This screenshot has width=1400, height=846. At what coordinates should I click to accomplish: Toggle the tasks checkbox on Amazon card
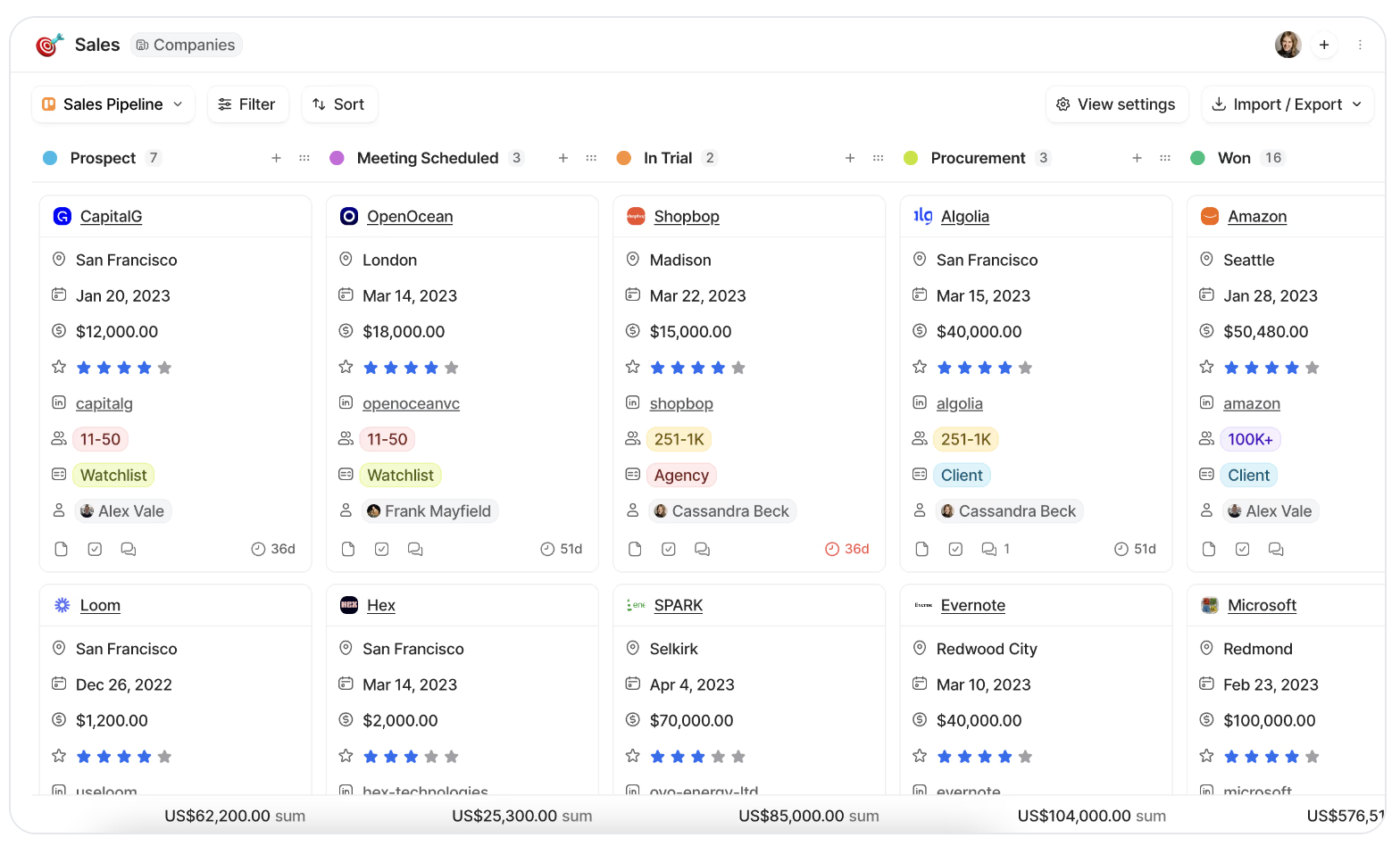[1242, 549]
